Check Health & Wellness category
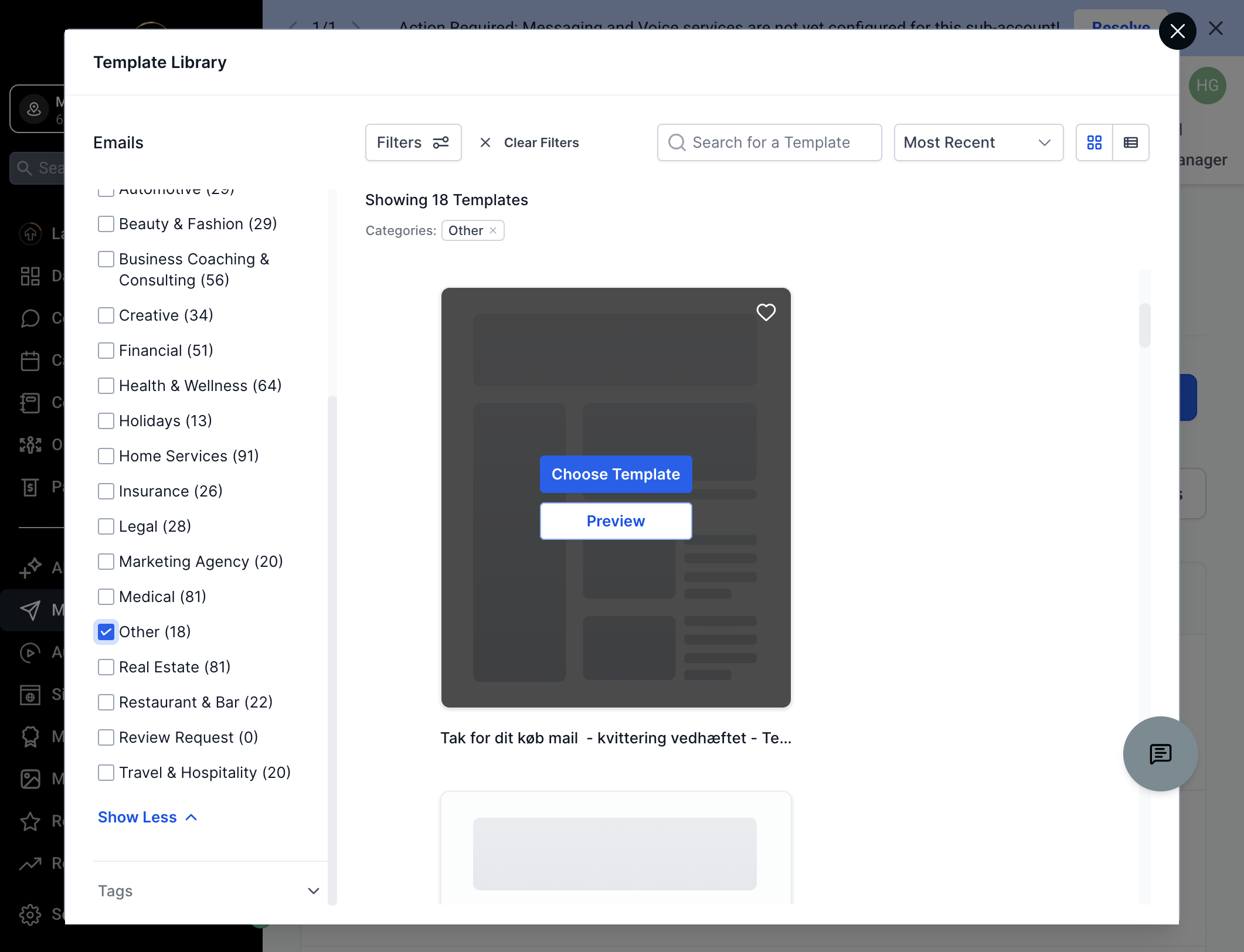The width and height of the screenshot is (1244, 952). (x=106, y=386)
